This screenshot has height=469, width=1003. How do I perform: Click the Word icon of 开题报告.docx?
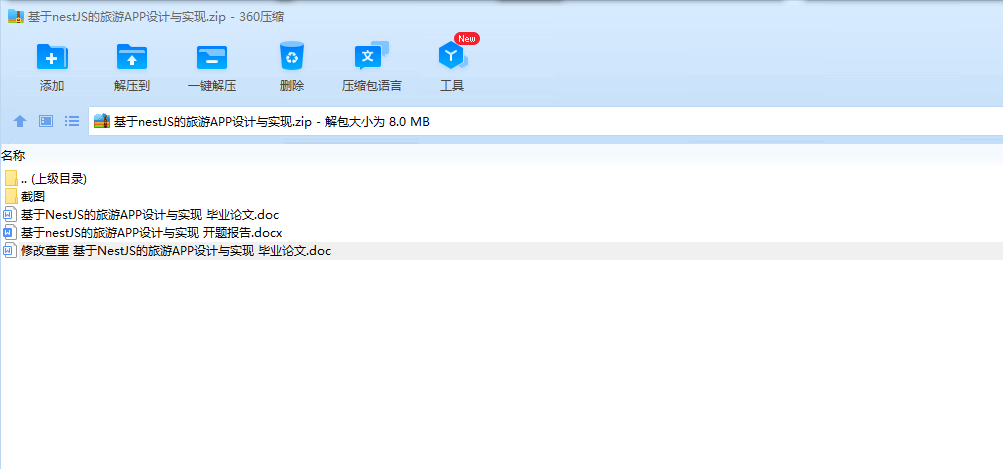pos(10,232)
